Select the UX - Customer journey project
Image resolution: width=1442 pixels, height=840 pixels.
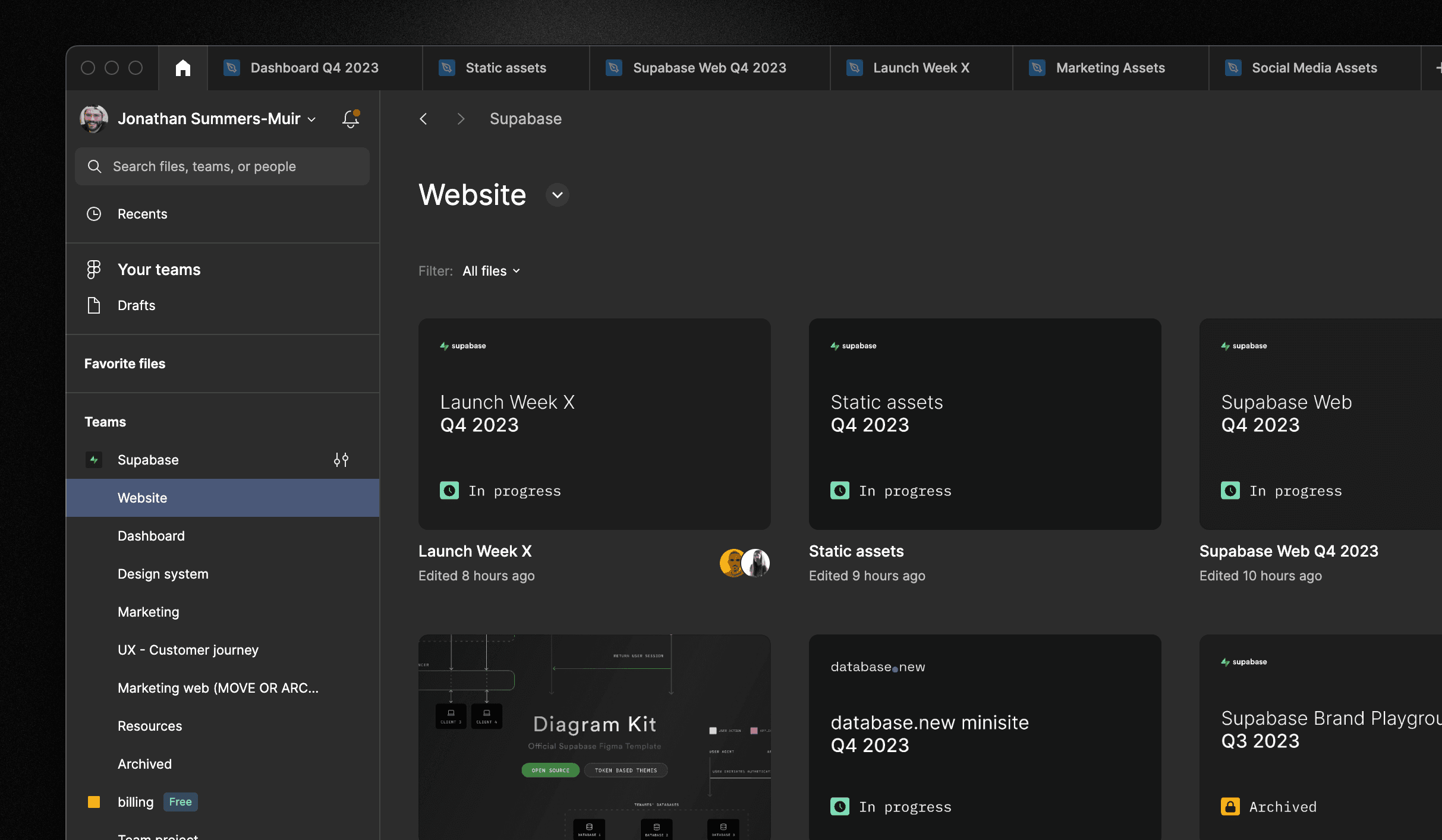tap(222, 650)
